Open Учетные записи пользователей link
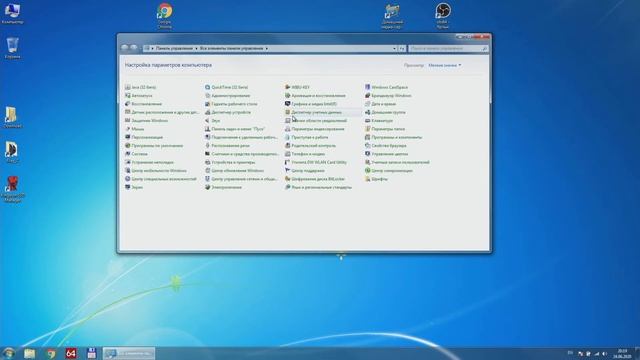The height and width of the screenshot is (360, 640). pos(400,162)
